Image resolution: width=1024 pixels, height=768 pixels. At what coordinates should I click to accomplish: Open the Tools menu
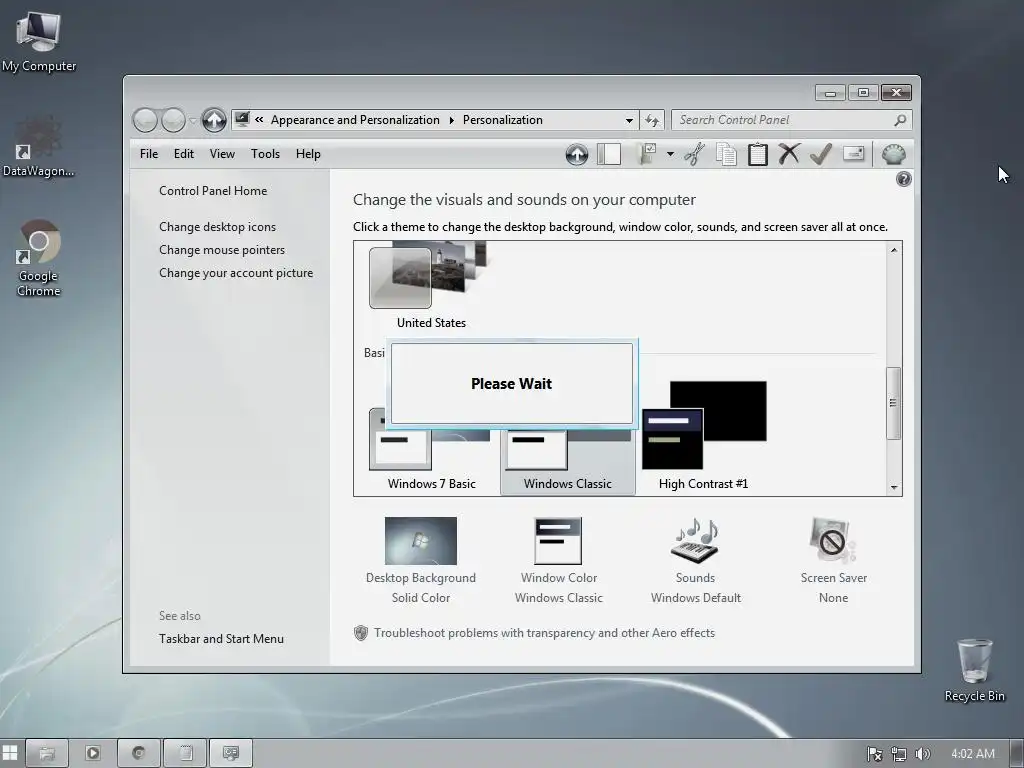point(265,154)
